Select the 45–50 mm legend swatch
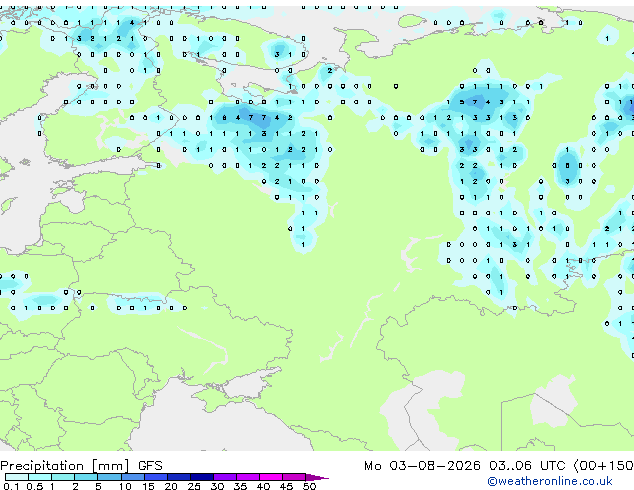 [294, 477]
